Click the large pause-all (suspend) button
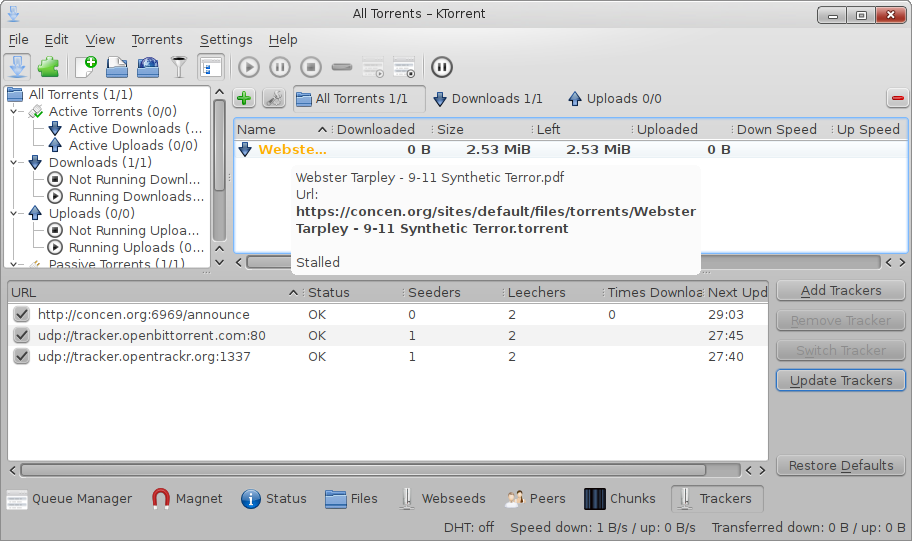Viewport: 912px width, 541px height. [x=442, y=67]
